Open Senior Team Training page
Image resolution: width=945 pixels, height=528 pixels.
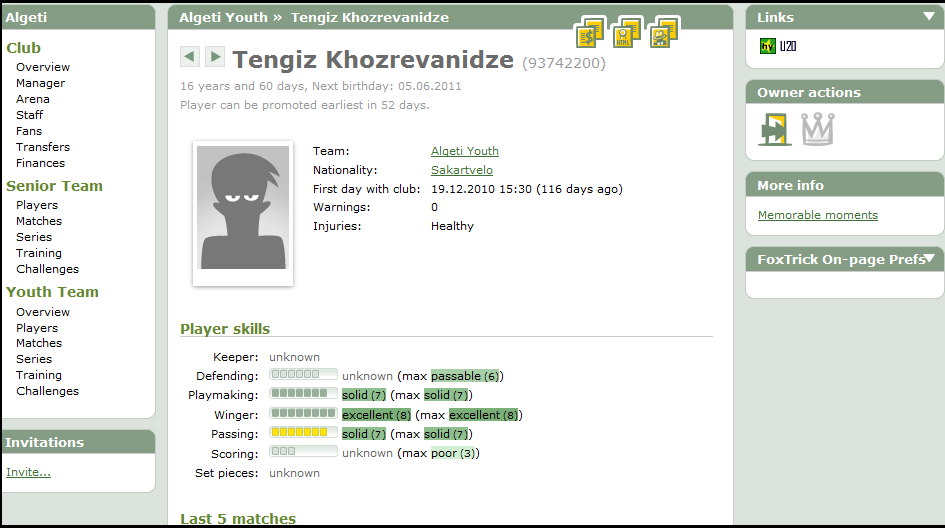(39, 253)
